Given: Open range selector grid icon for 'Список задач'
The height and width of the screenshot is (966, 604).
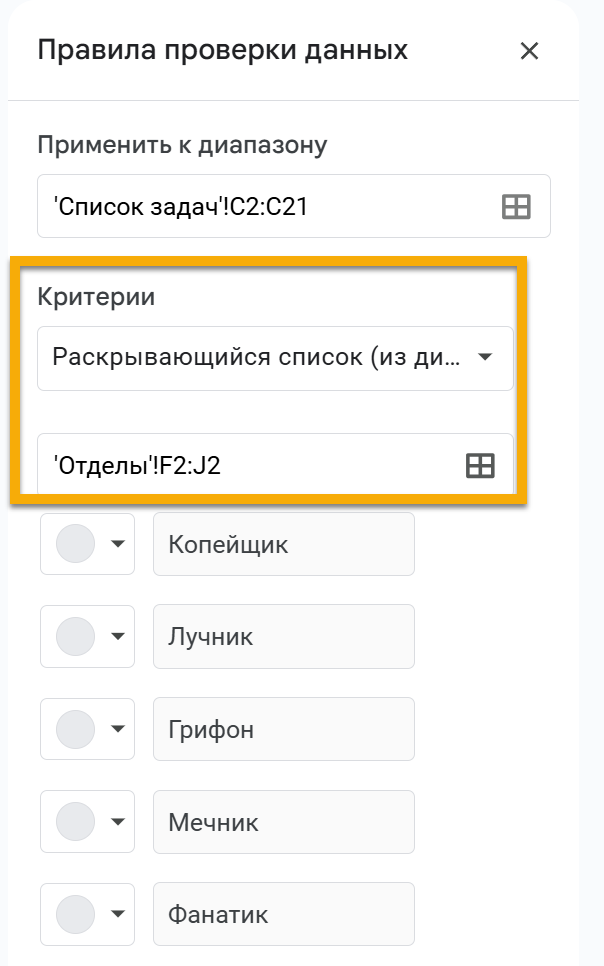Looking at the screenshot, I should coord(516,206).
